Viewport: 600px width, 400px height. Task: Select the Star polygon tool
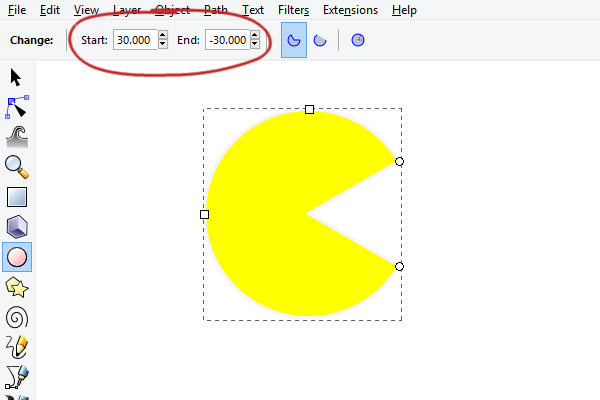pos(17,287)
